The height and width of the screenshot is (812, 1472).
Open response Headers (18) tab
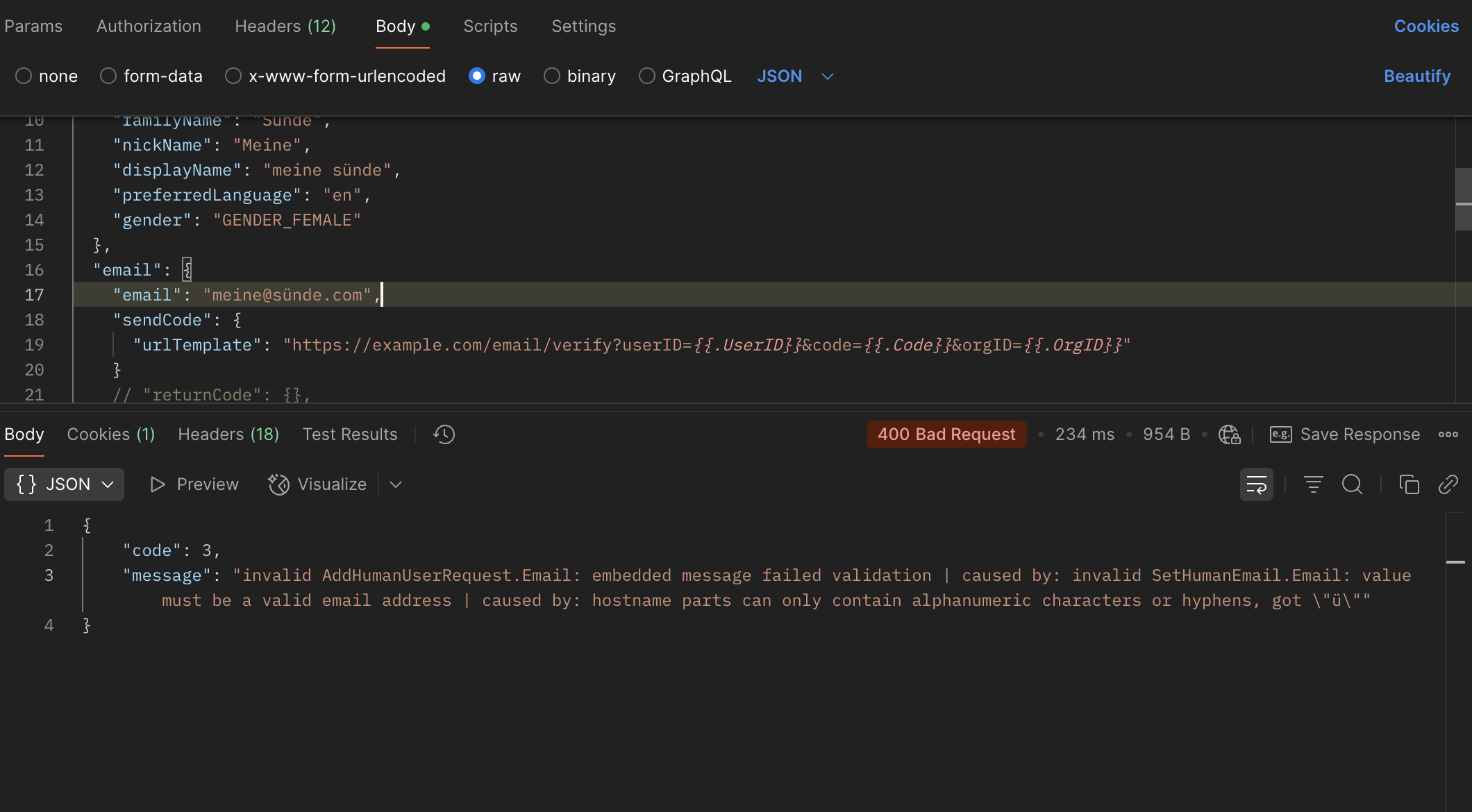[x=228, y=434]
